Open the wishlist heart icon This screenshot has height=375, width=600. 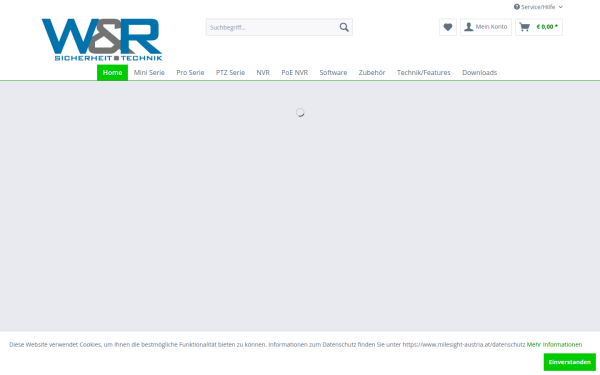(448, 27)
